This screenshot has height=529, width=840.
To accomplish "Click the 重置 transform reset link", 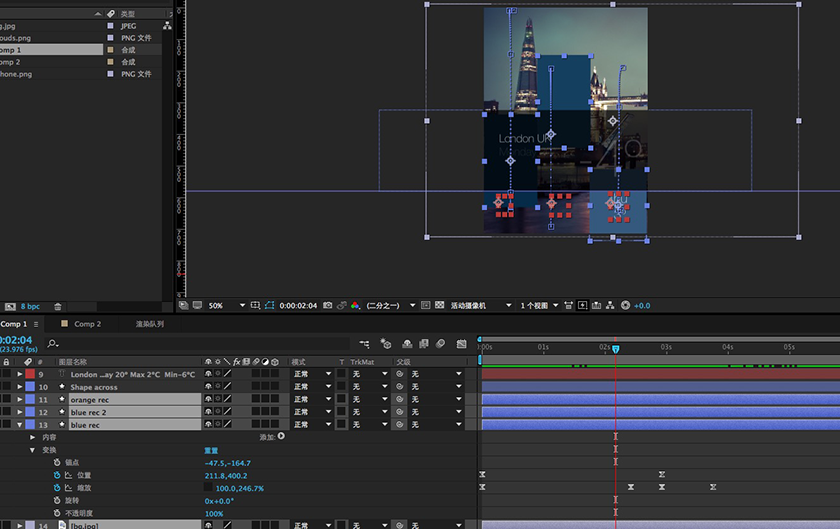I will click(x=211, y=450).
